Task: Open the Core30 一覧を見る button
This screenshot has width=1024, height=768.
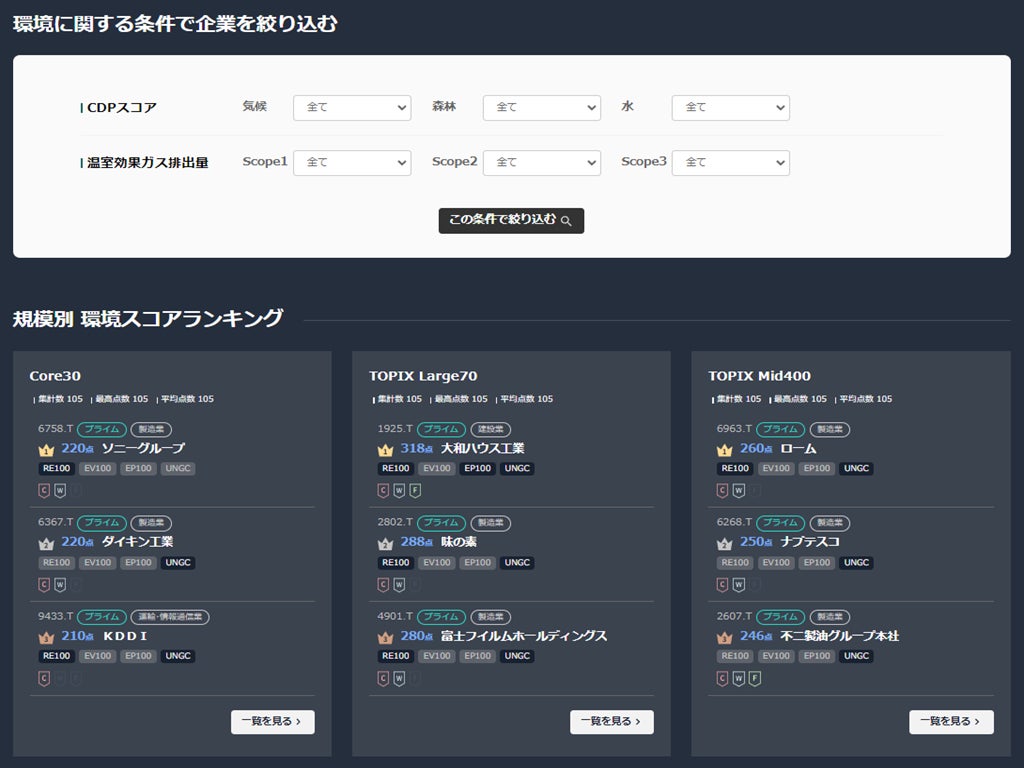Action: [272, 722]
